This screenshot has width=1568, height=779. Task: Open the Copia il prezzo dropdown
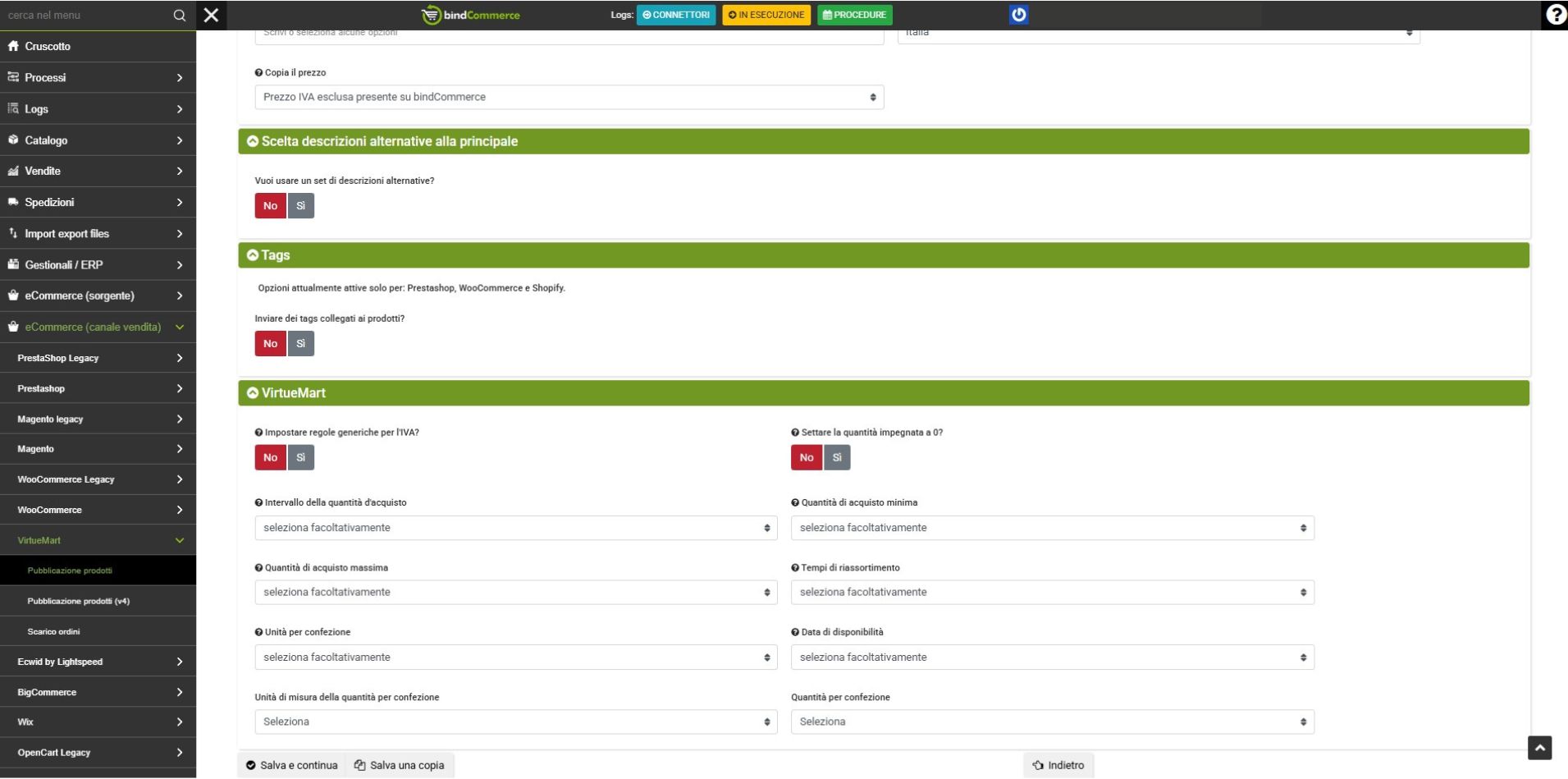pos(569,98)
